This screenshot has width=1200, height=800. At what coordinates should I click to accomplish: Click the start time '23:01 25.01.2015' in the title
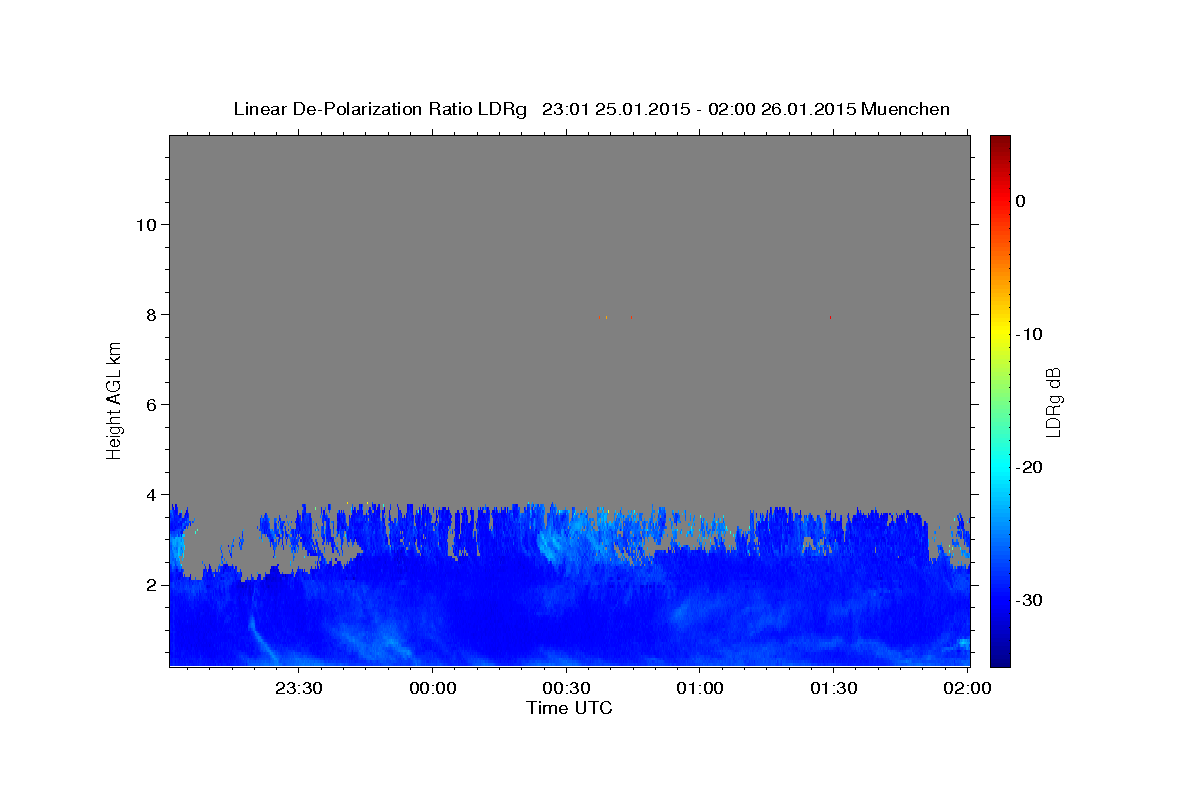click(x=616, y=109)
